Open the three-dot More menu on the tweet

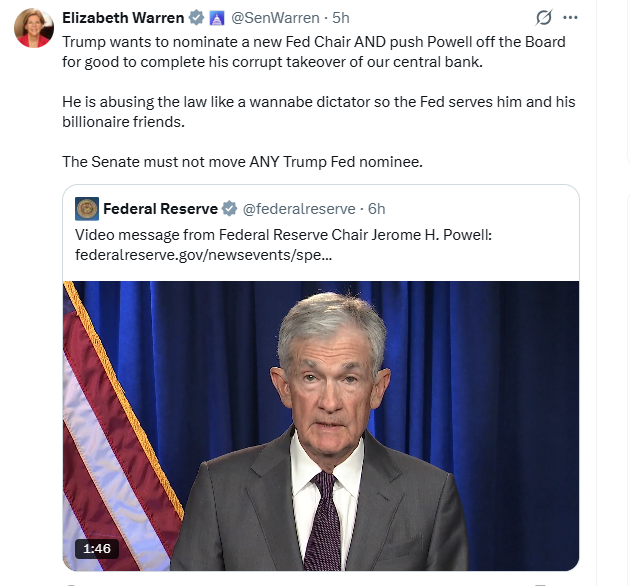571,18
